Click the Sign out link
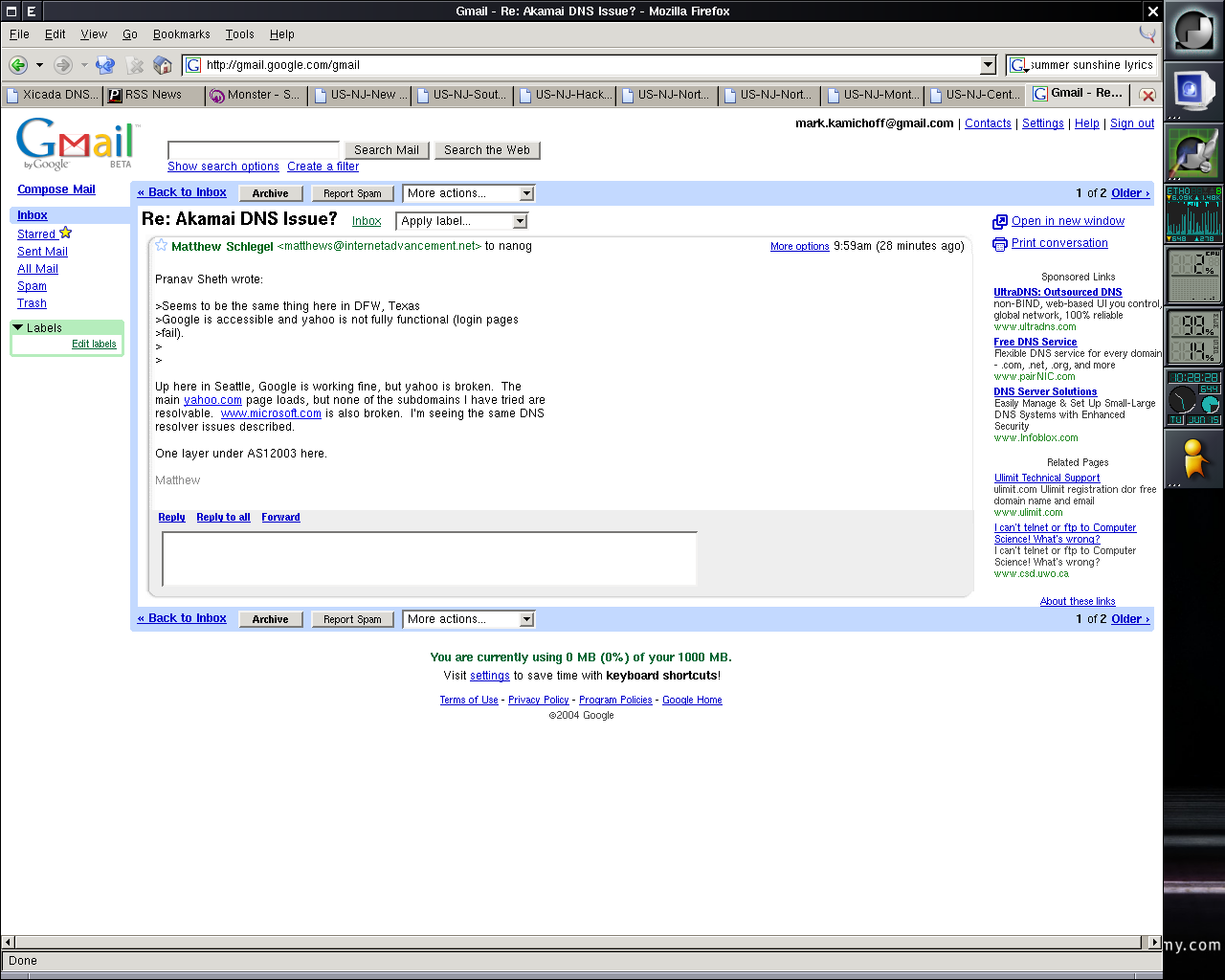This screenshot has width=1225, height=980. coord(1132,123)
